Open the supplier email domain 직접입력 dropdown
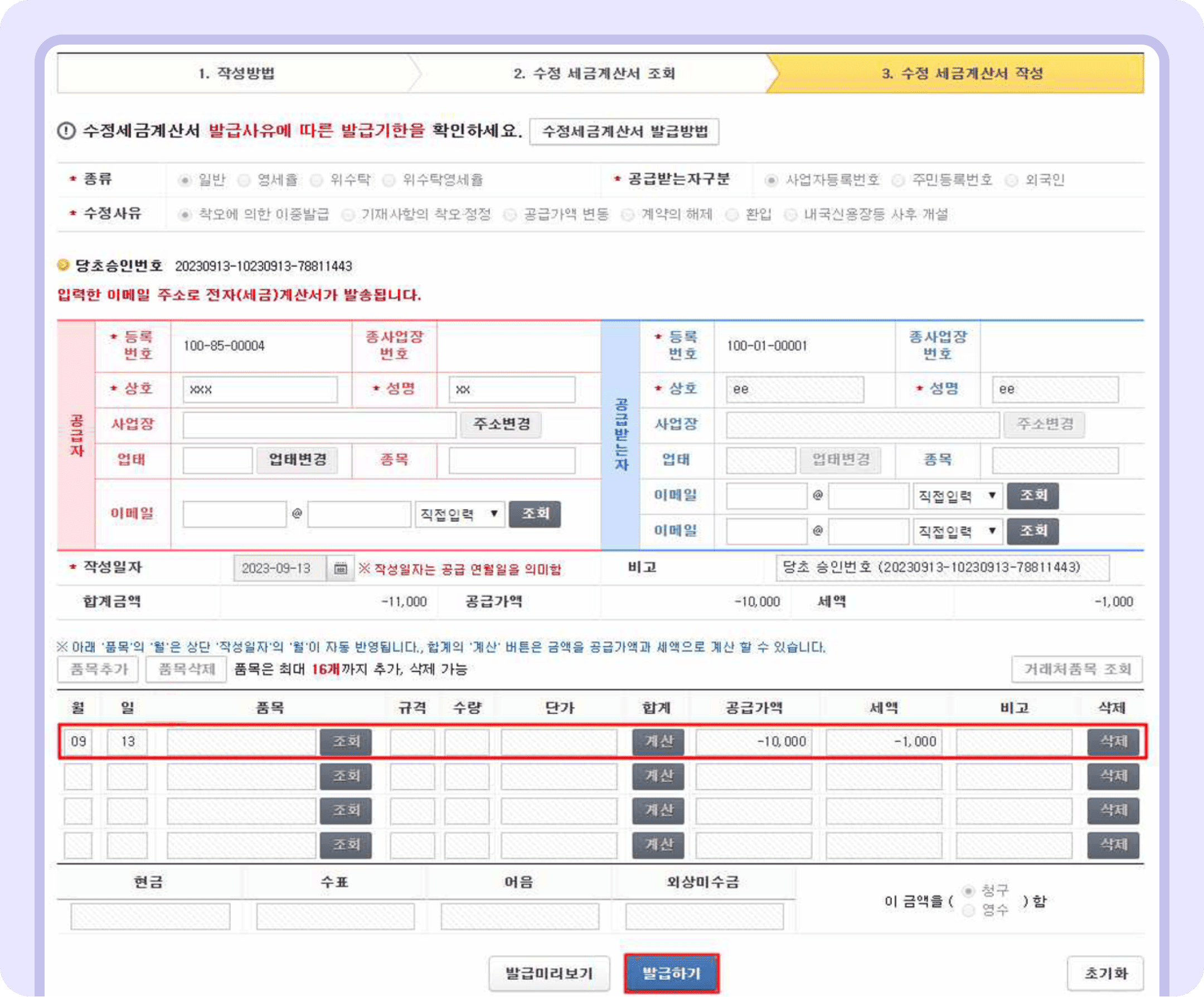Viewport: 1204px width, 997px height. click(460, 514)
